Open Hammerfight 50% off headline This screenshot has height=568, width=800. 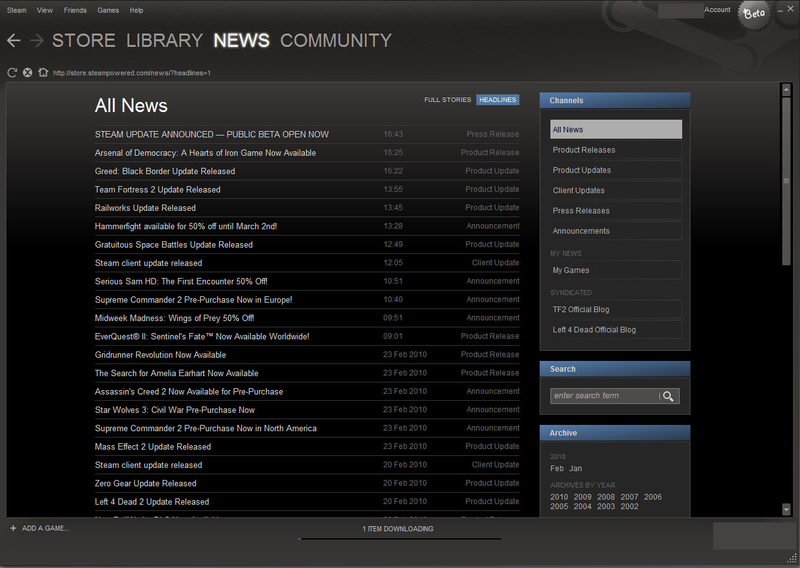coord(186,226)
